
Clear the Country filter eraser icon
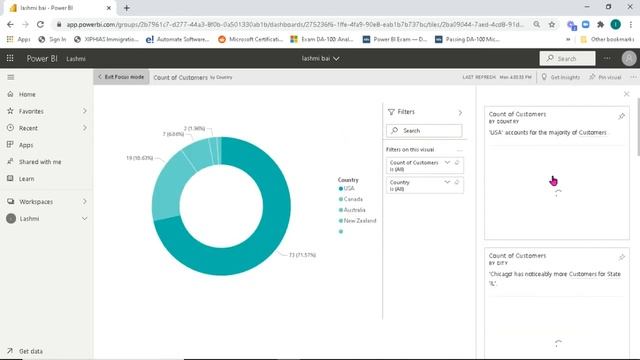coord(457,182)
